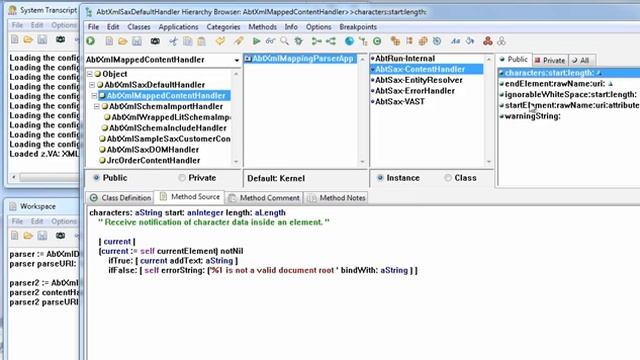Collapse the AbtXmlMappedContentHandler tree node

(x=94, y=96)
